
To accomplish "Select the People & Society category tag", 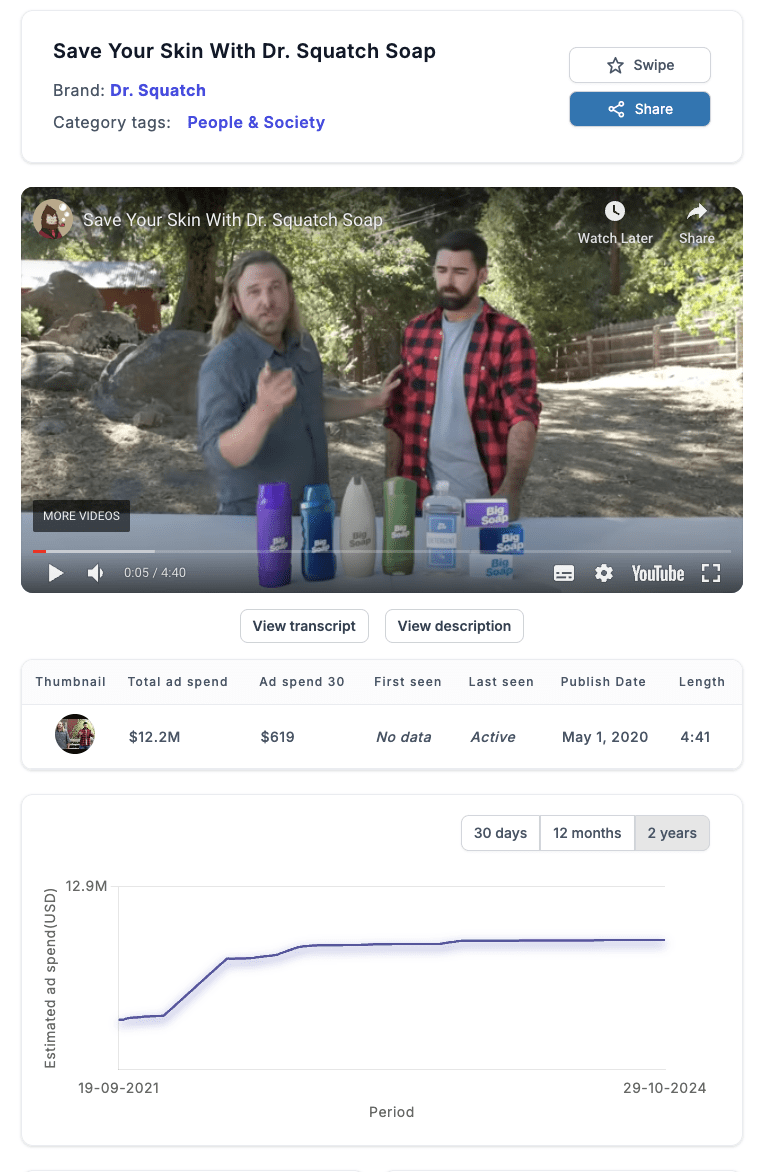I will pyautogui.click(x=256, y=122).
